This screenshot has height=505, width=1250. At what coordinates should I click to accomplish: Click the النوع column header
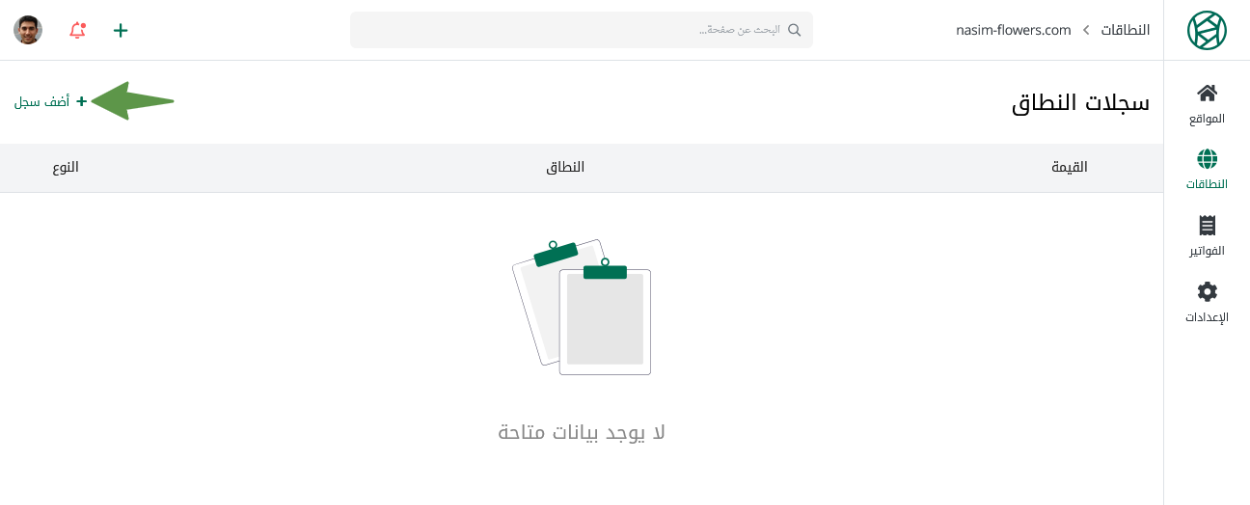[66, 167]
